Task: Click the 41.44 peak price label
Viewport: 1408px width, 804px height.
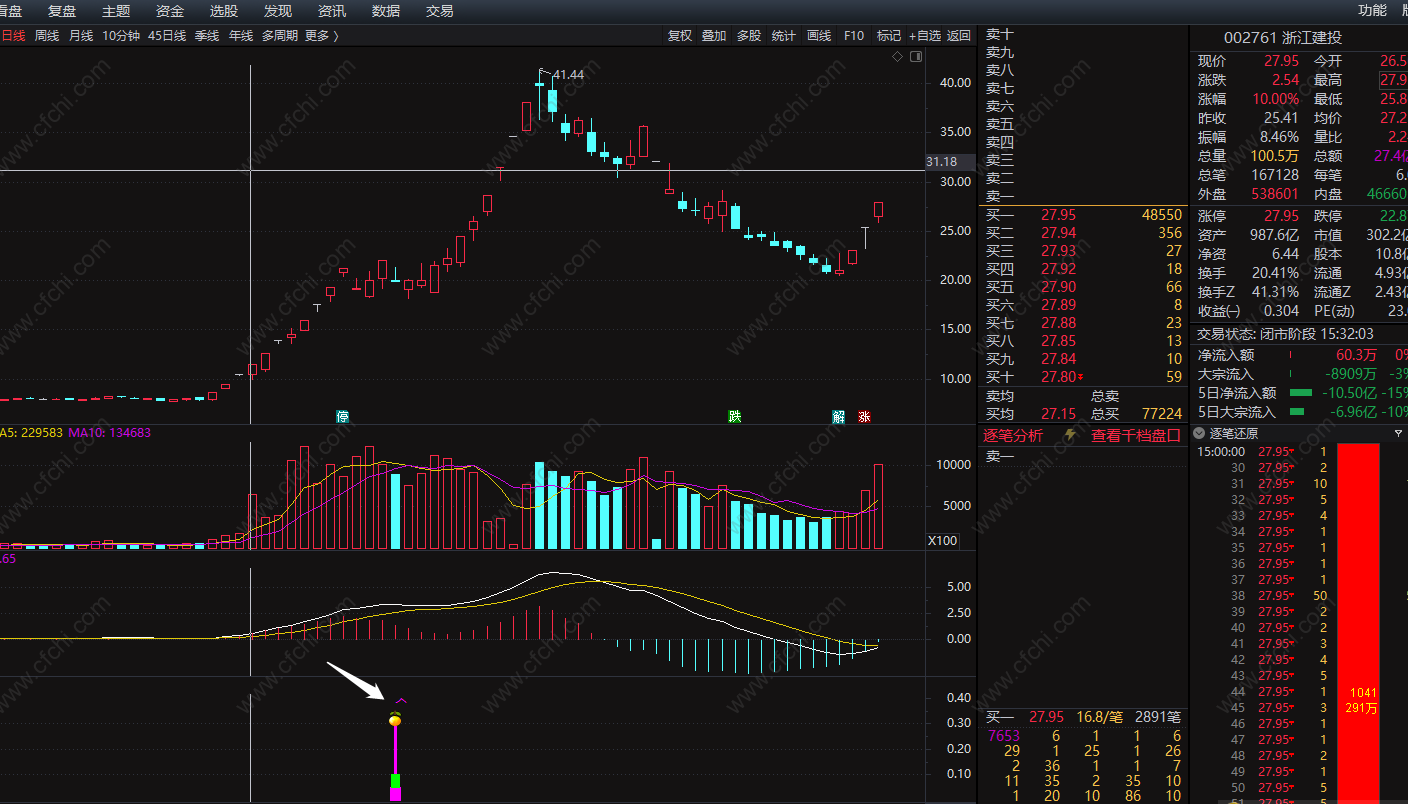Action: (567, 75)
